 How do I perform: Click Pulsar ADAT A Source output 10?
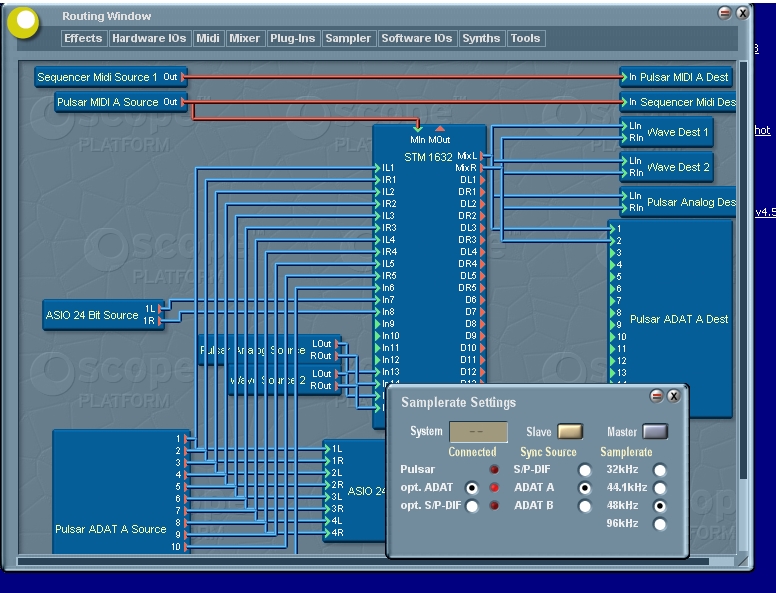(186, 547)
